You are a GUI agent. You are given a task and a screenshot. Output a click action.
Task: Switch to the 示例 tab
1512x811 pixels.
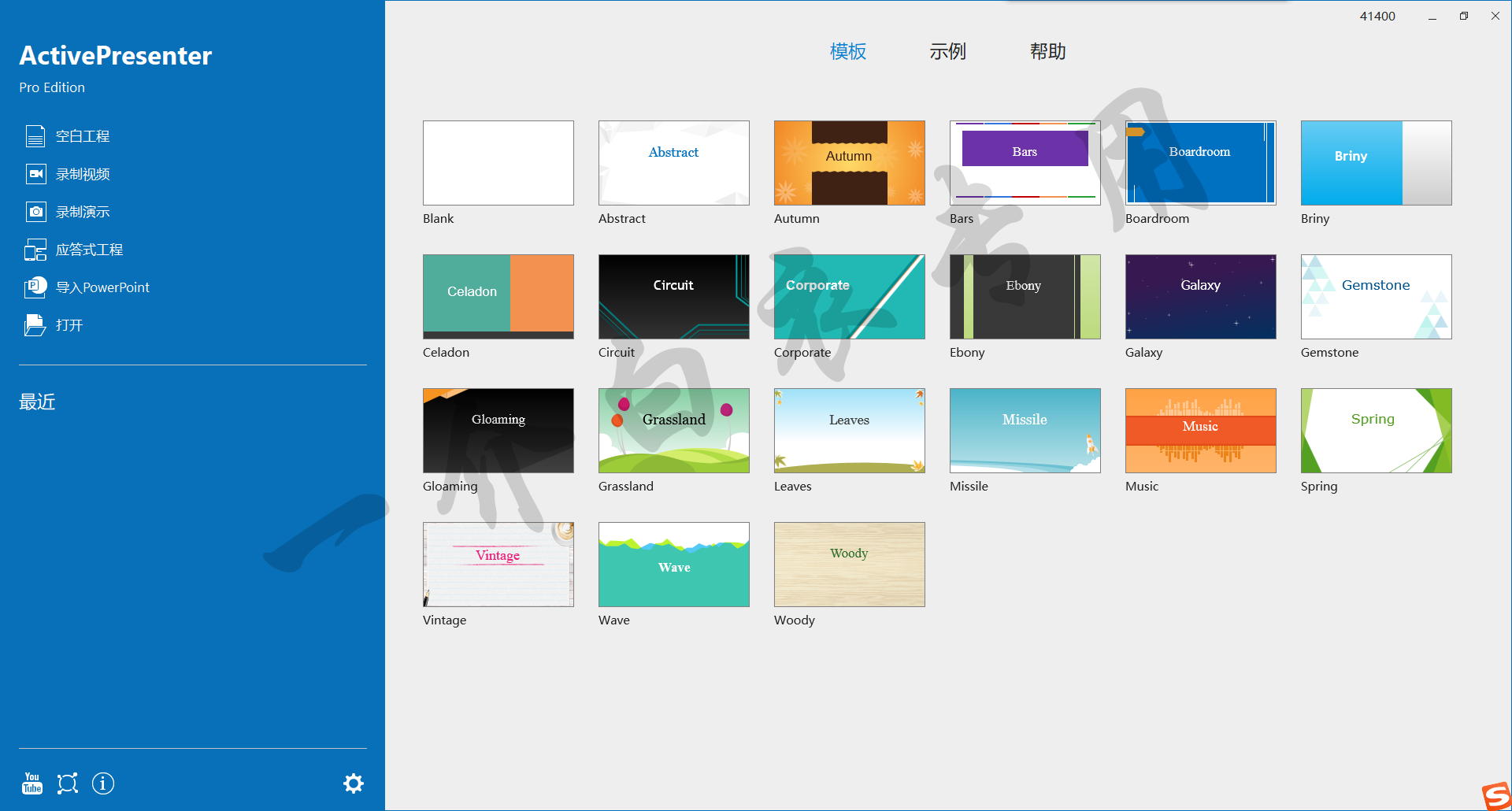[947, 52]
